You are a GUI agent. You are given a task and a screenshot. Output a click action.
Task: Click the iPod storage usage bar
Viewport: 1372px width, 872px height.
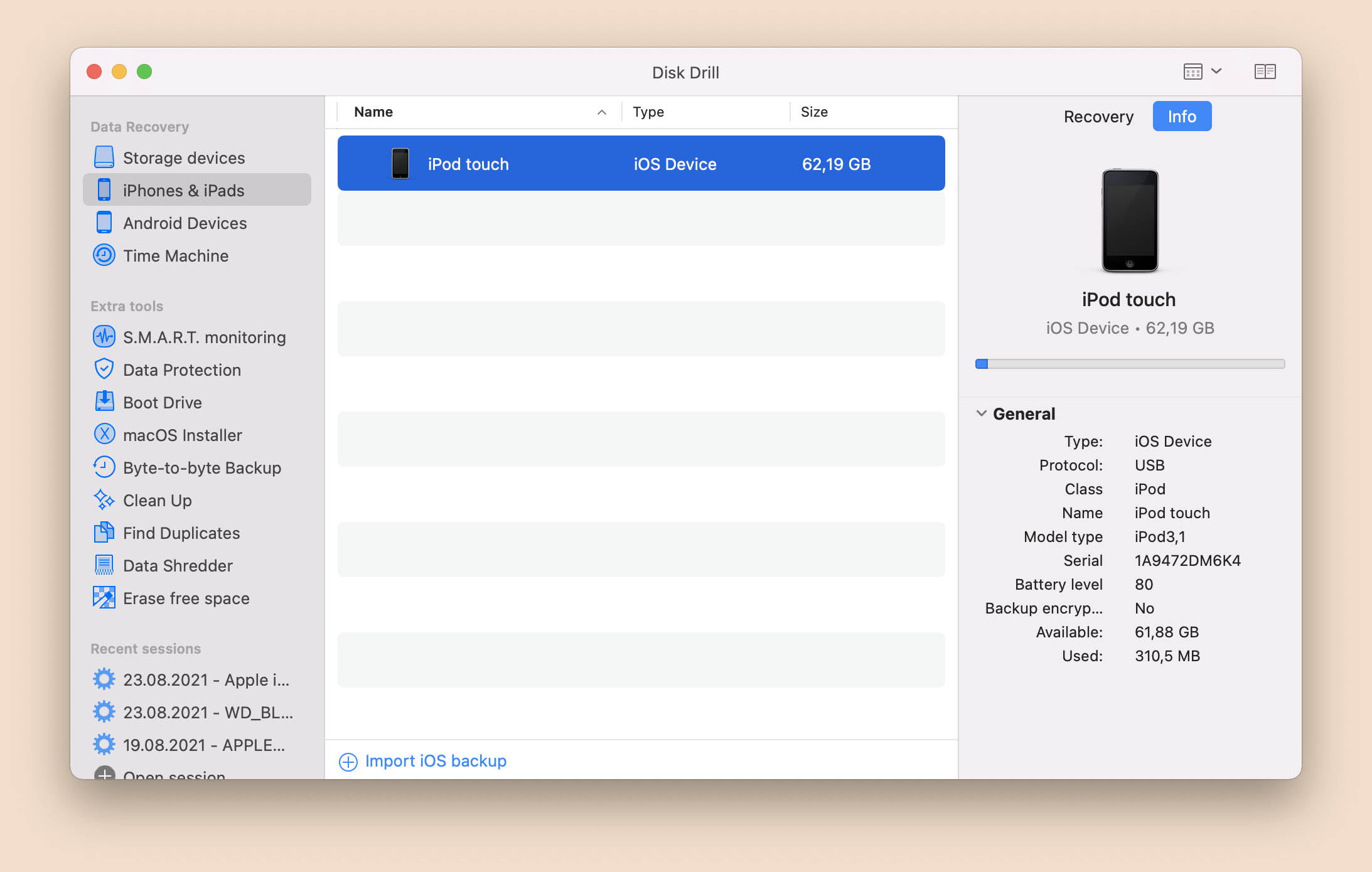[1130, 364]
